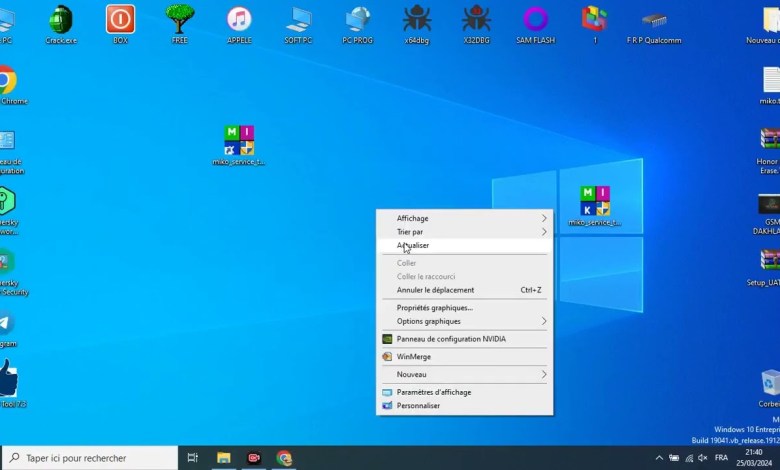This screenshot has height=470, width=780.
Task: Open the x64dbg debugger shortcut
Action: tap(417, 20)
